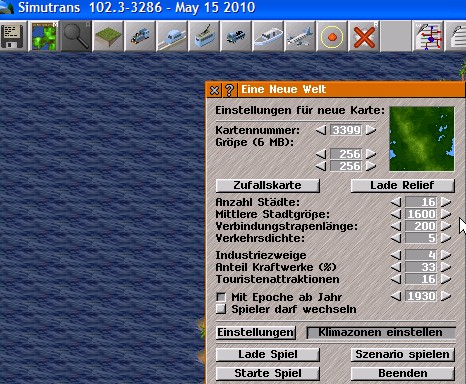Click the Zufallskarte button
This screenshot has height=384, width=466.
click(x=268, y=186)
